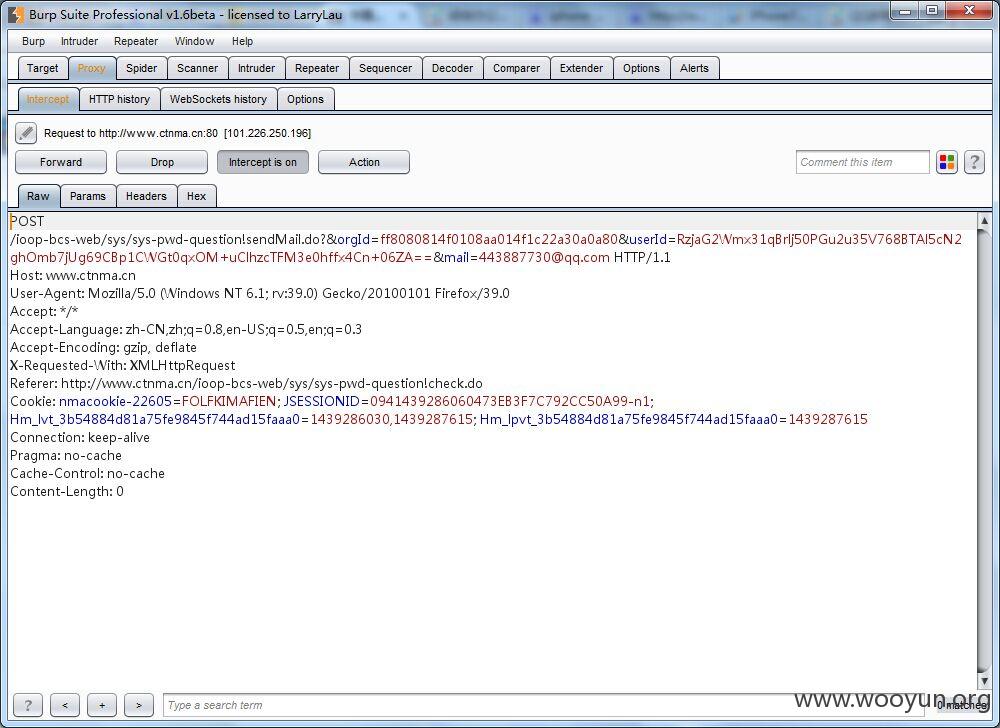Click the Cache-Control: no-cache line
The image size is (1000, 728).
pos(87,473)
